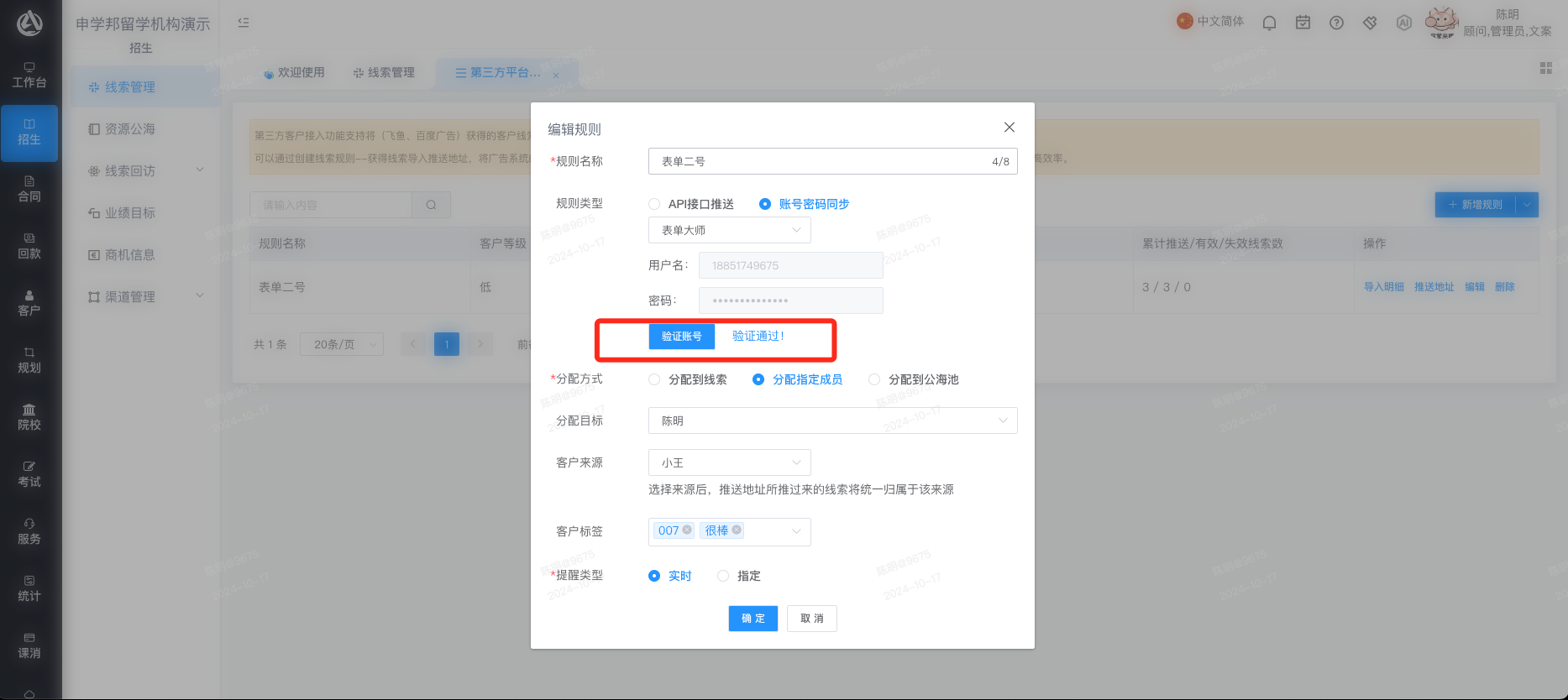Collapse the sidebar menu toggle icon
The width and height of the screenshot is (1568, 700).
coord(244,23)
